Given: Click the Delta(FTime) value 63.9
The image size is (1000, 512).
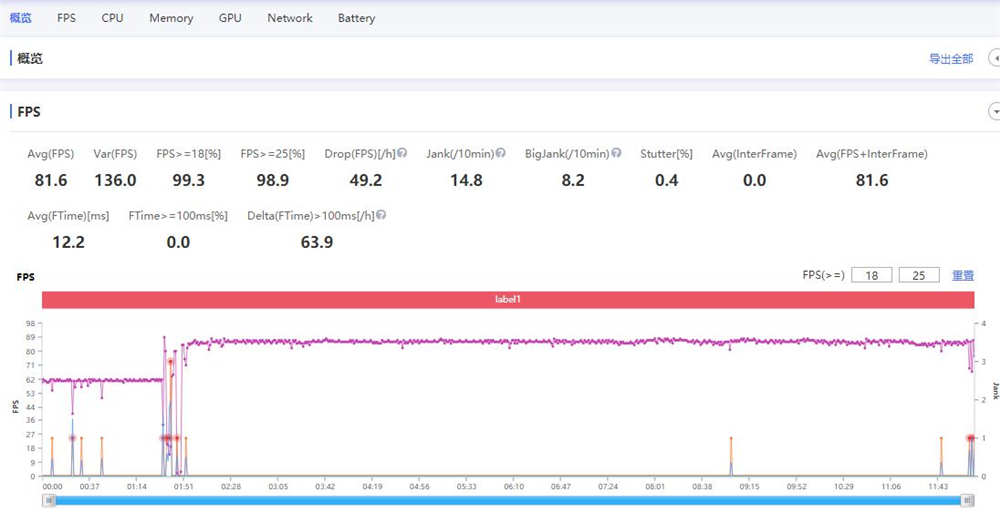Looking at the screenshot, I should [x=317, y=242].
